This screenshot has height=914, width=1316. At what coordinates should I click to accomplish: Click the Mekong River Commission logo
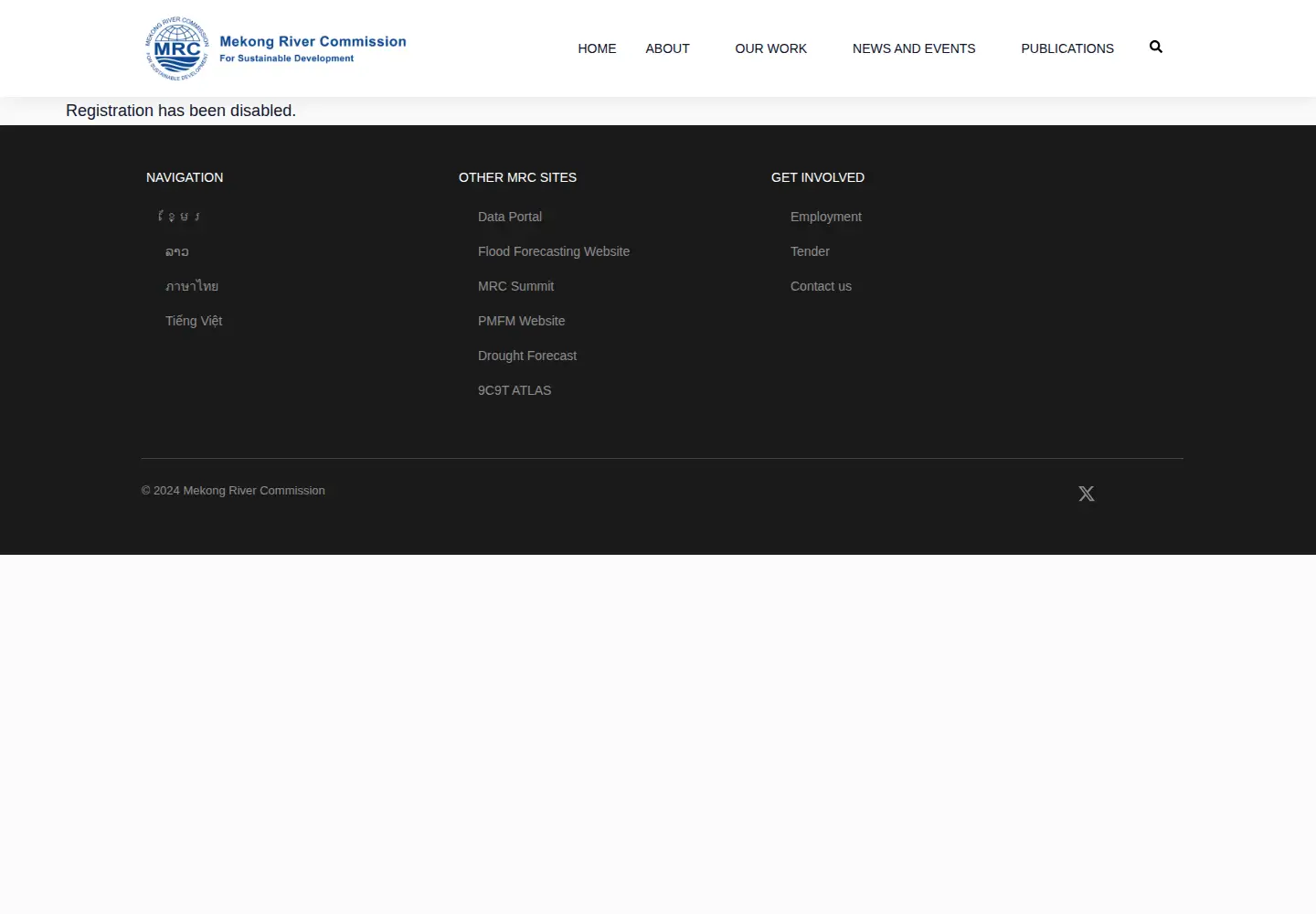275,48
